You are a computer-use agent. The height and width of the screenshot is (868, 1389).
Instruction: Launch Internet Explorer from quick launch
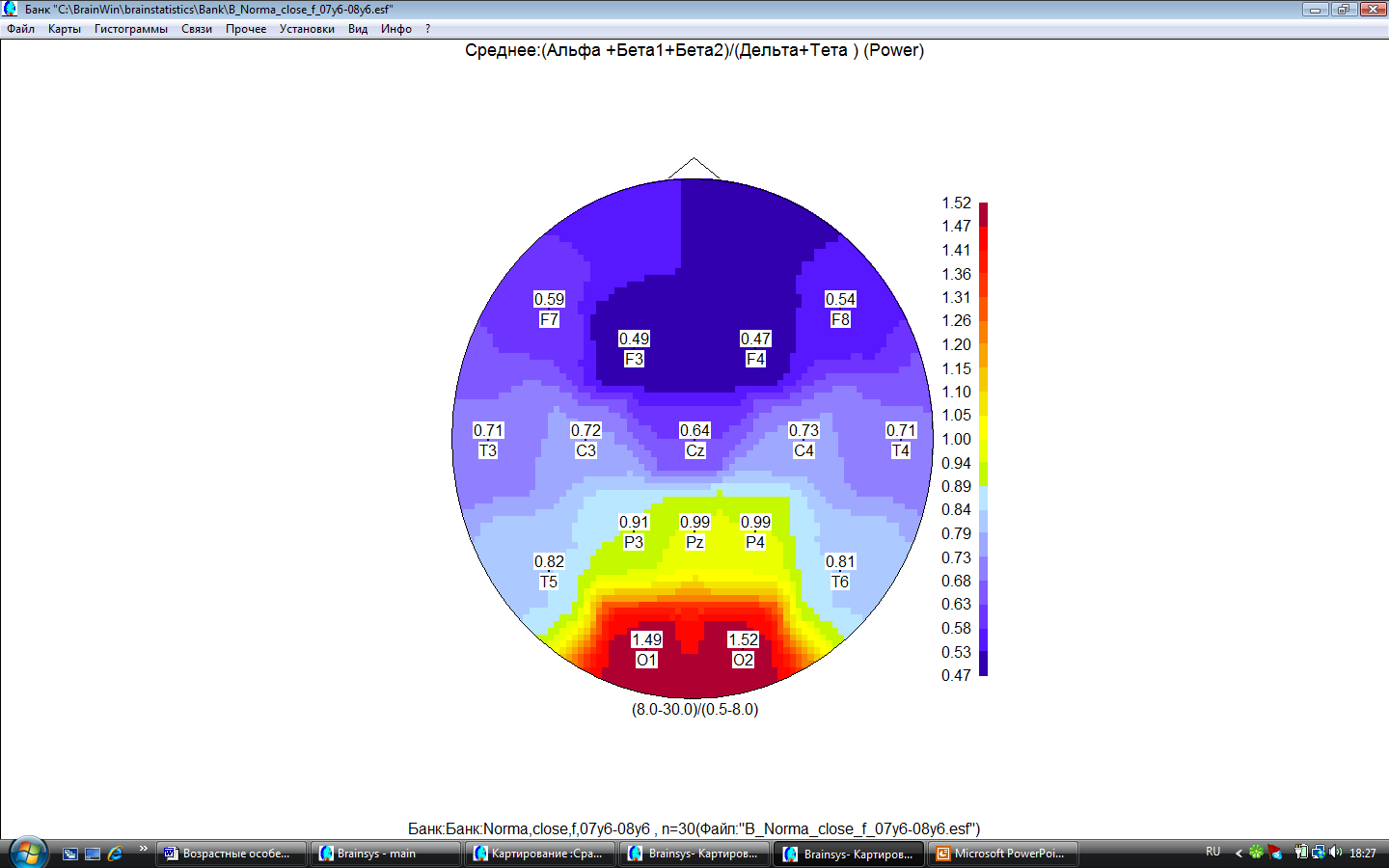[115, 854]
